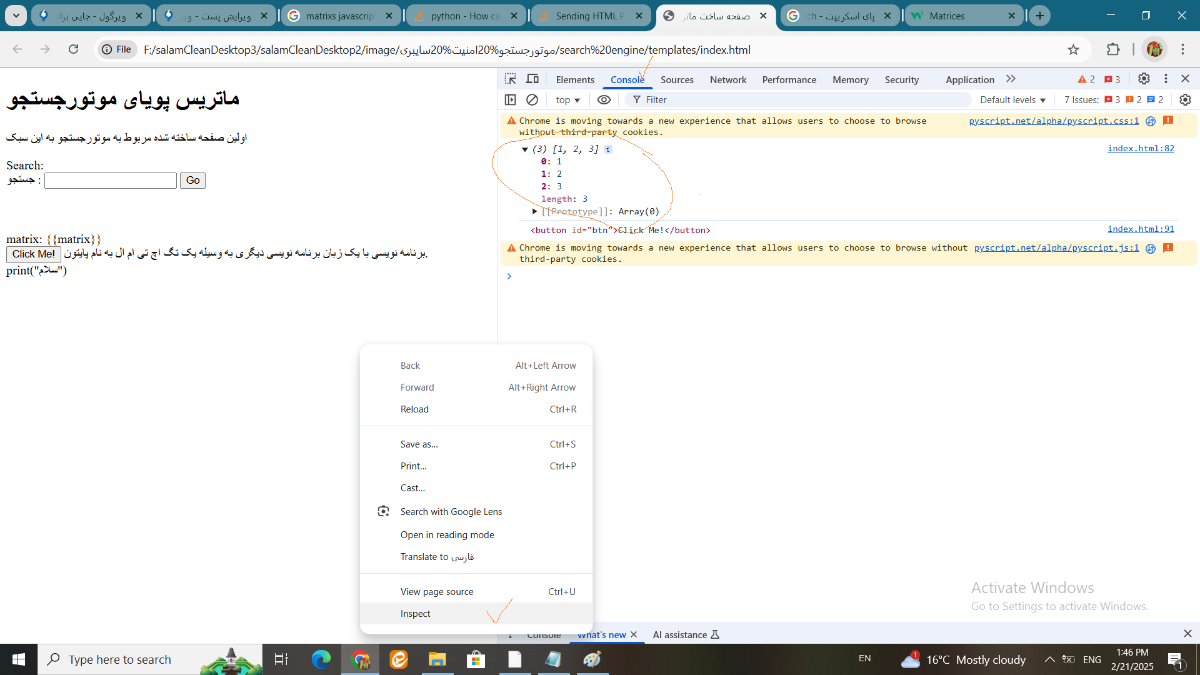
Task: Clear the console with the clear icon
Action: click(x=532, y=100)
